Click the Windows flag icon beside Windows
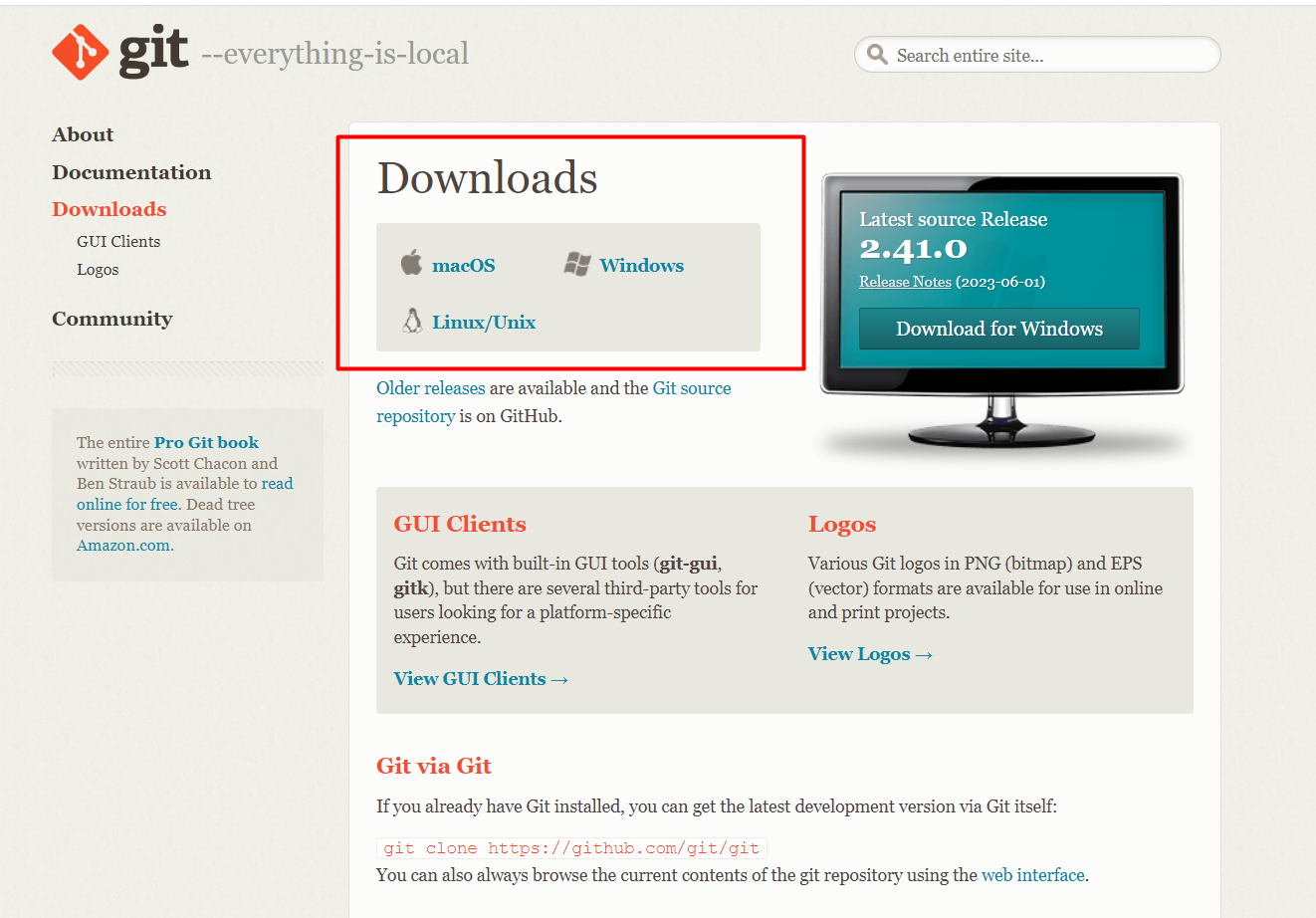 click(577, 264)
